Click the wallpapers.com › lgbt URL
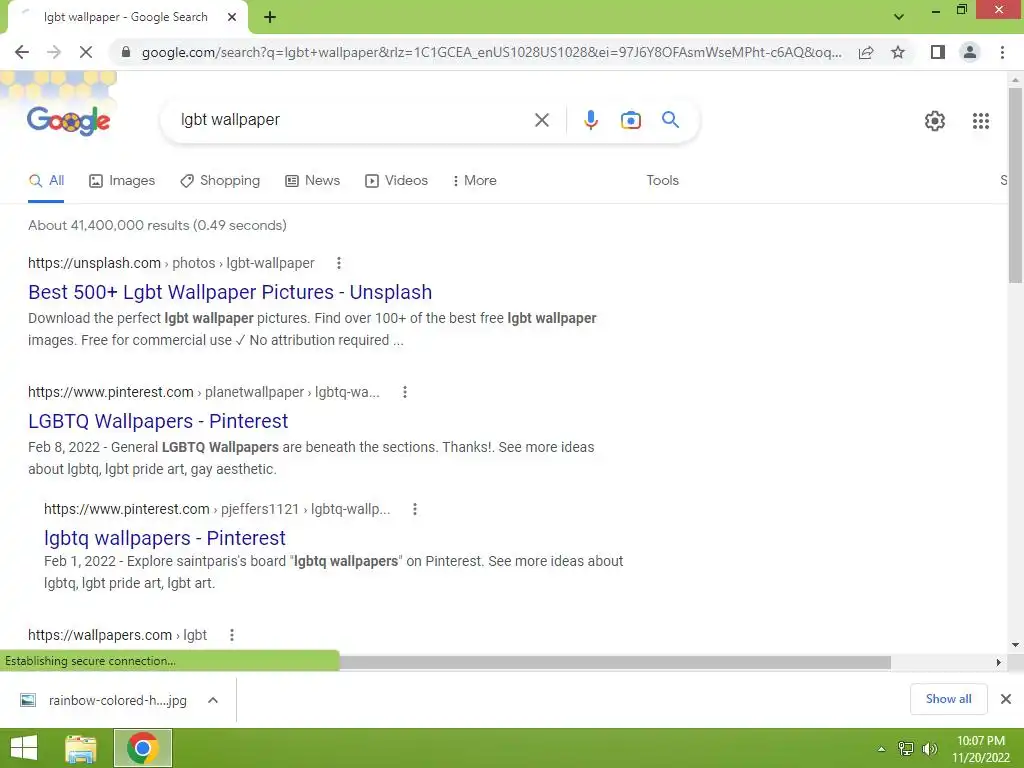 [118, 635]
